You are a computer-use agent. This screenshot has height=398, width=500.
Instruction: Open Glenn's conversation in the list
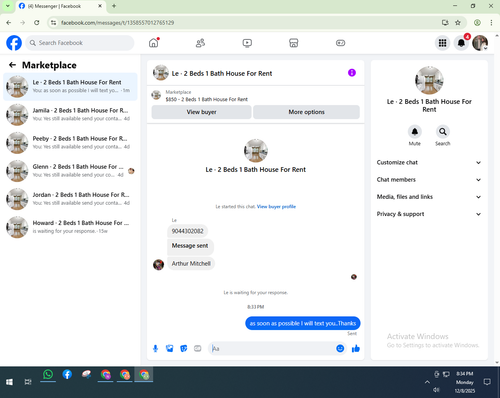[70, 171]
